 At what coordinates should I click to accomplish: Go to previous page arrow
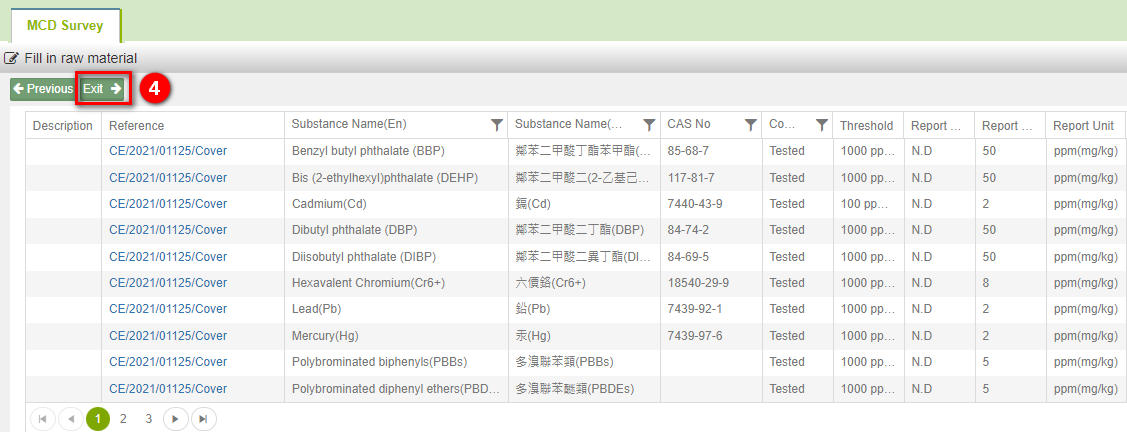tap(70, 418)
